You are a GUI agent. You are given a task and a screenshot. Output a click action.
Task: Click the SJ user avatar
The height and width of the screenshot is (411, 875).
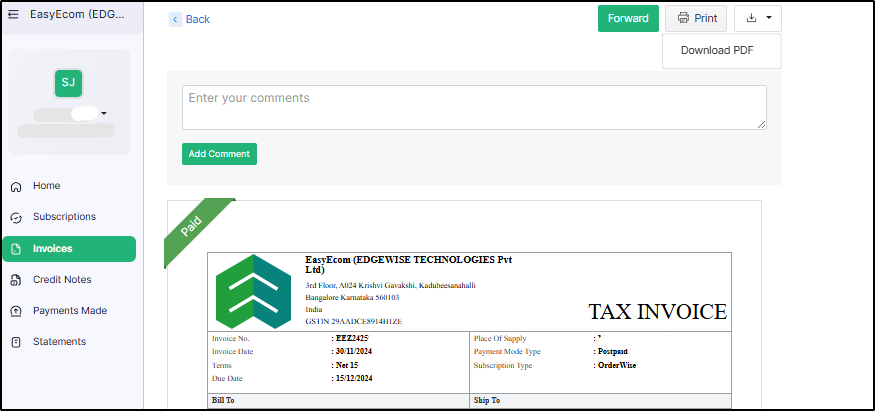(x=68, y=82)
